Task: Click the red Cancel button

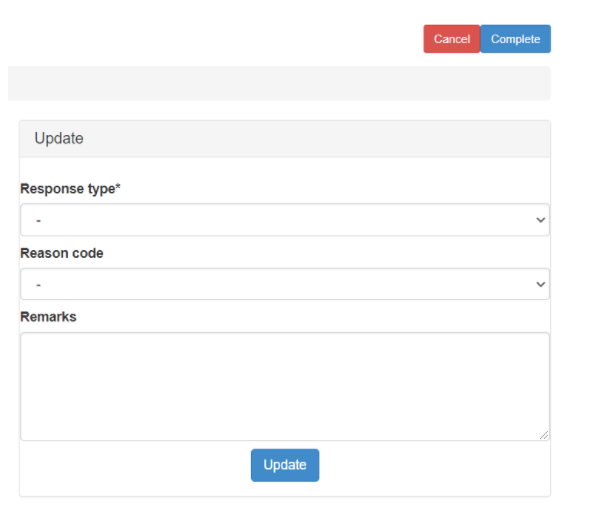Action: (x=452, y=39)
